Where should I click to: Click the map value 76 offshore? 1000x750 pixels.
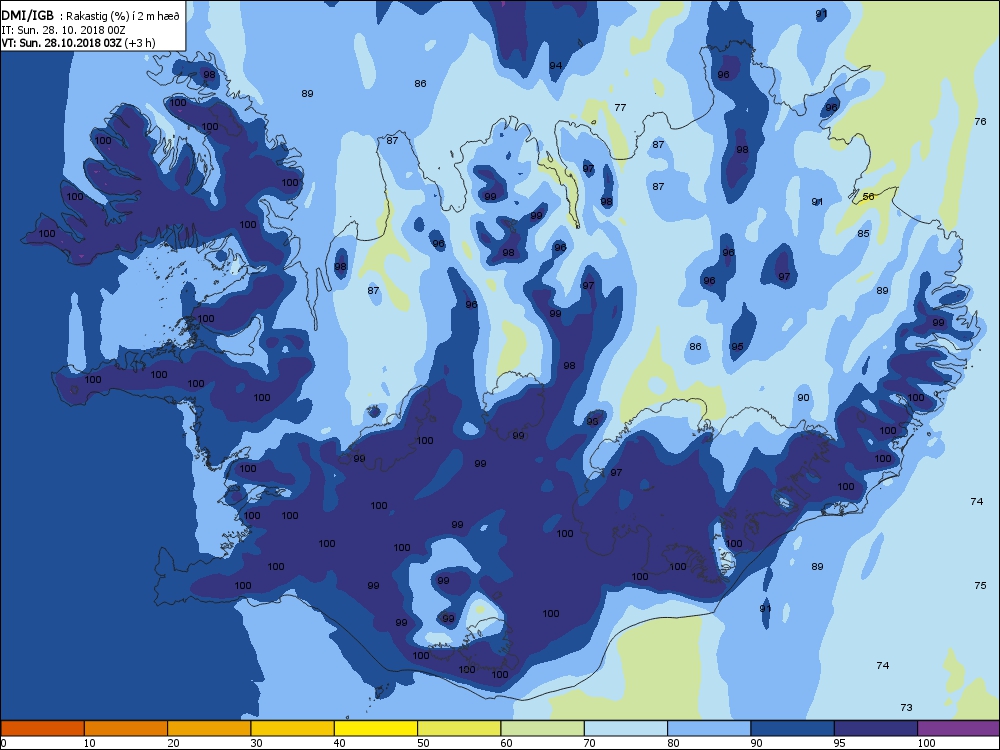coord(980,121)
